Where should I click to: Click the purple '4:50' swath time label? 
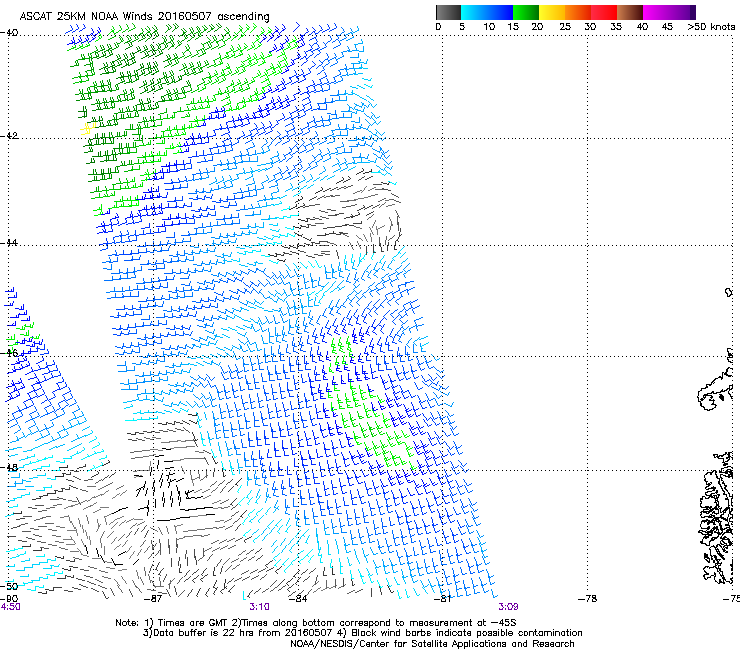pos(10,607)
